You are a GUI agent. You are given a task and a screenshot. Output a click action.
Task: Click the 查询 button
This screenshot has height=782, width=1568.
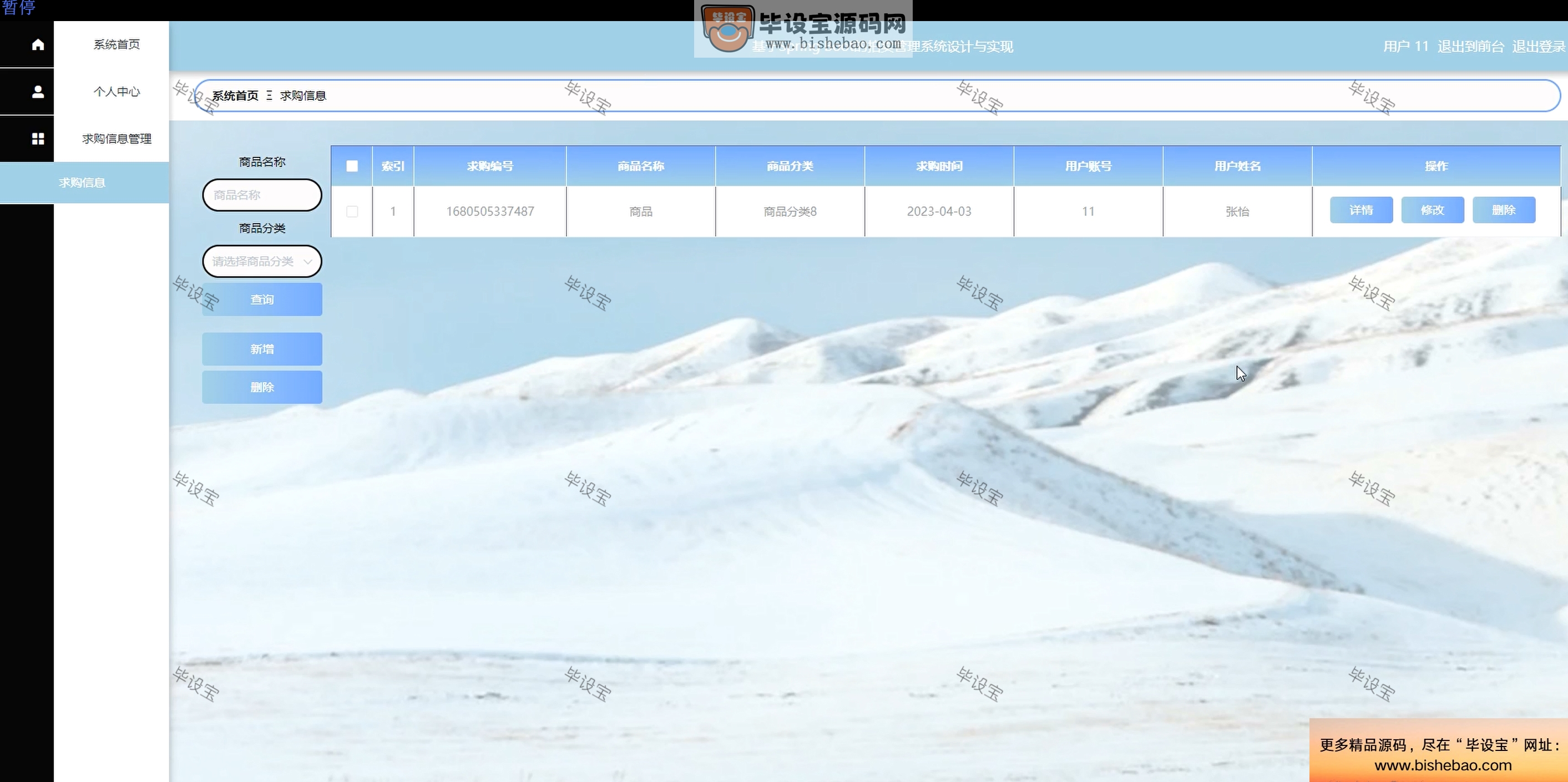[262, 299]
